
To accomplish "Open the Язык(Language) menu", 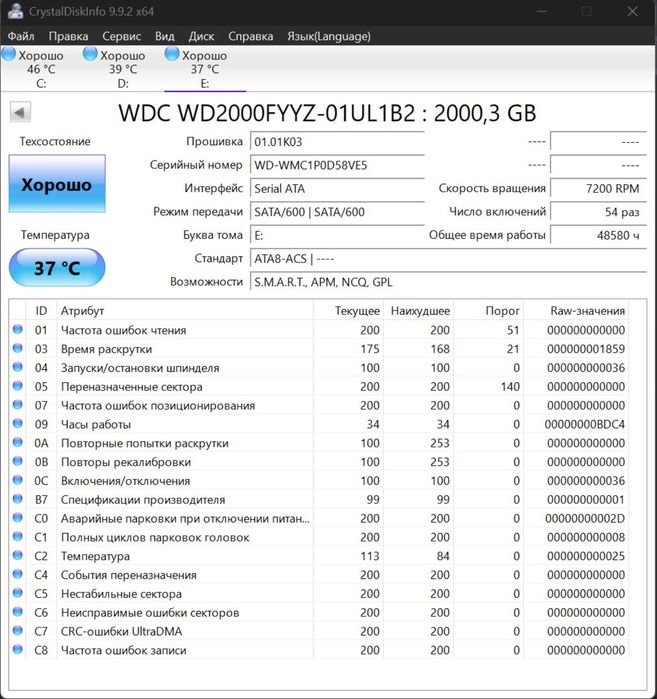I will 328,36.
